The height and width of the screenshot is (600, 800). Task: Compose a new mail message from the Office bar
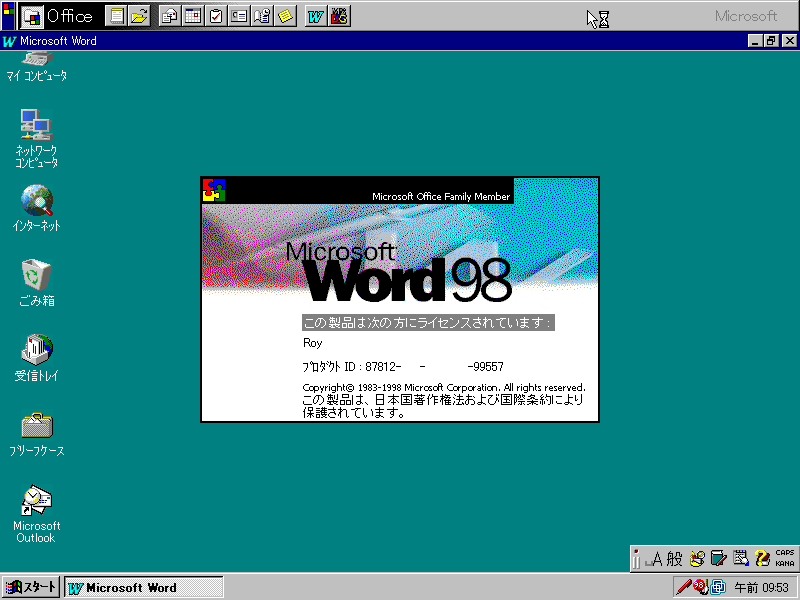pos(167,17)
